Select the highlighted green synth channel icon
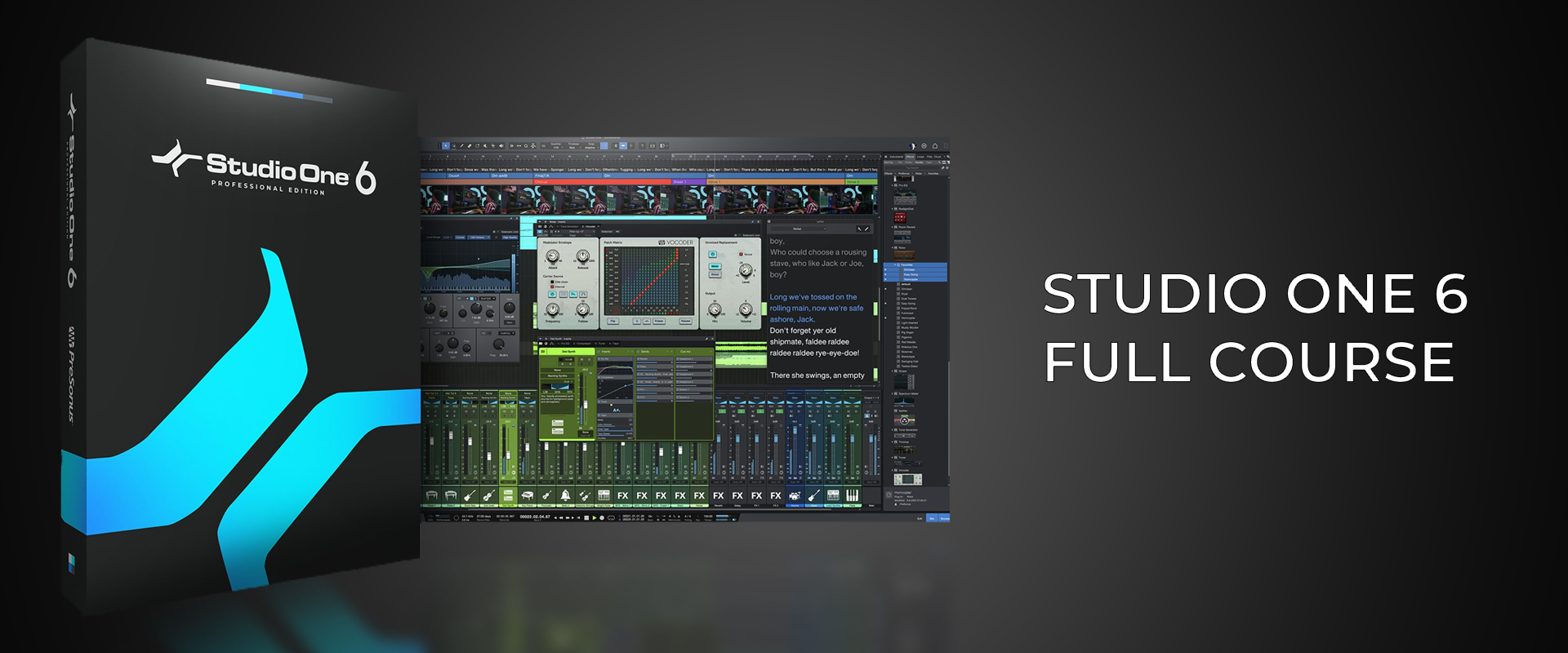This screenshot has width=1568, height=653. coord(508,495)
